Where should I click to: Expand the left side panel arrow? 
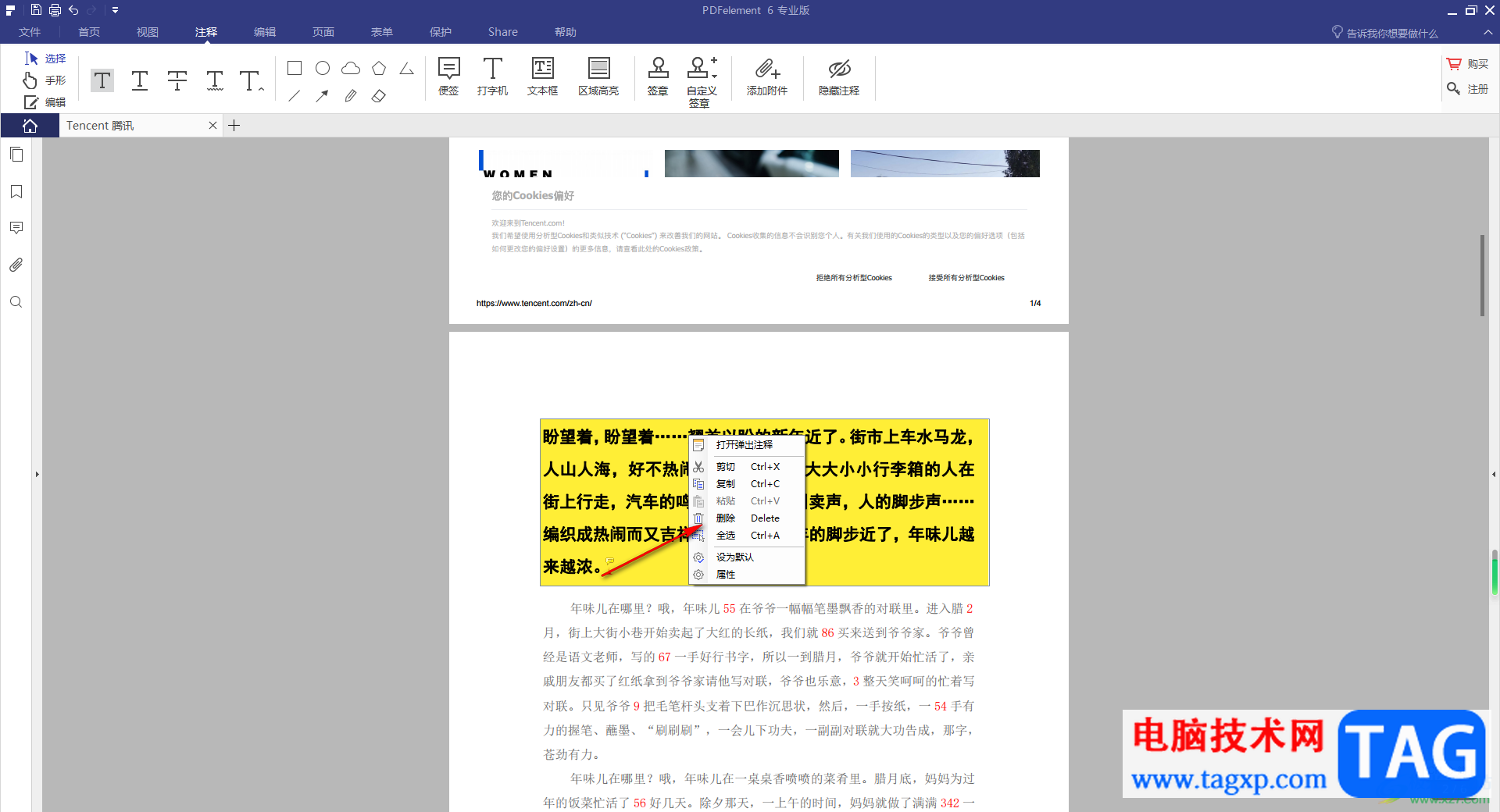click(37, 474)
